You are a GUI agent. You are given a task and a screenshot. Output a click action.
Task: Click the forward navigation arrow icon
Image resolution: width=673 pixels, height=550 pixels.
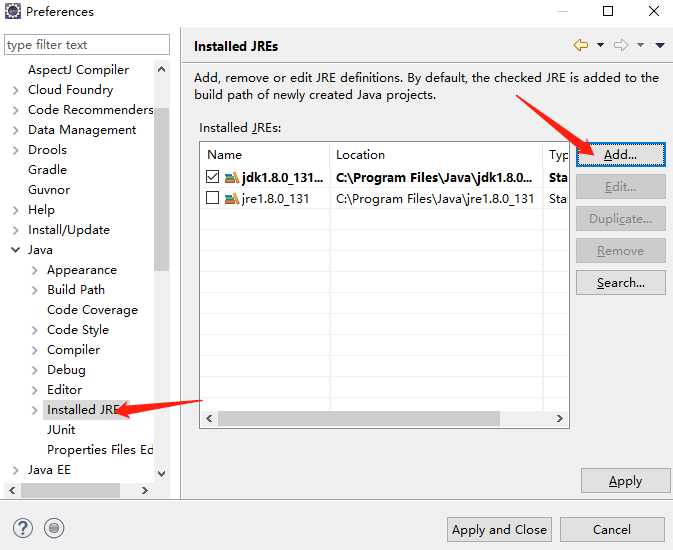click(621, 45)
